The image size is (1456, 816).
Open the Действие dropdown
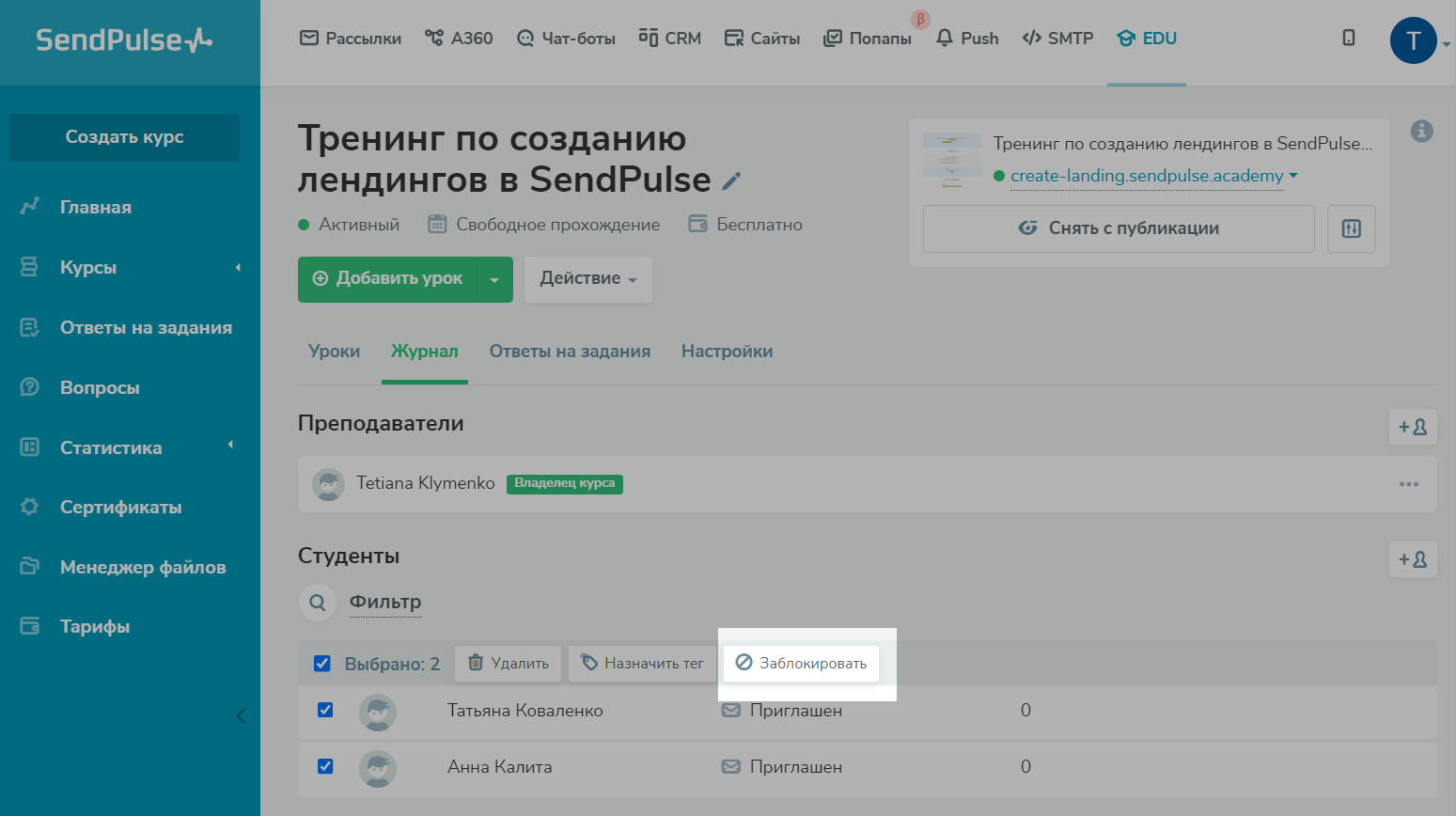point(588,279)
